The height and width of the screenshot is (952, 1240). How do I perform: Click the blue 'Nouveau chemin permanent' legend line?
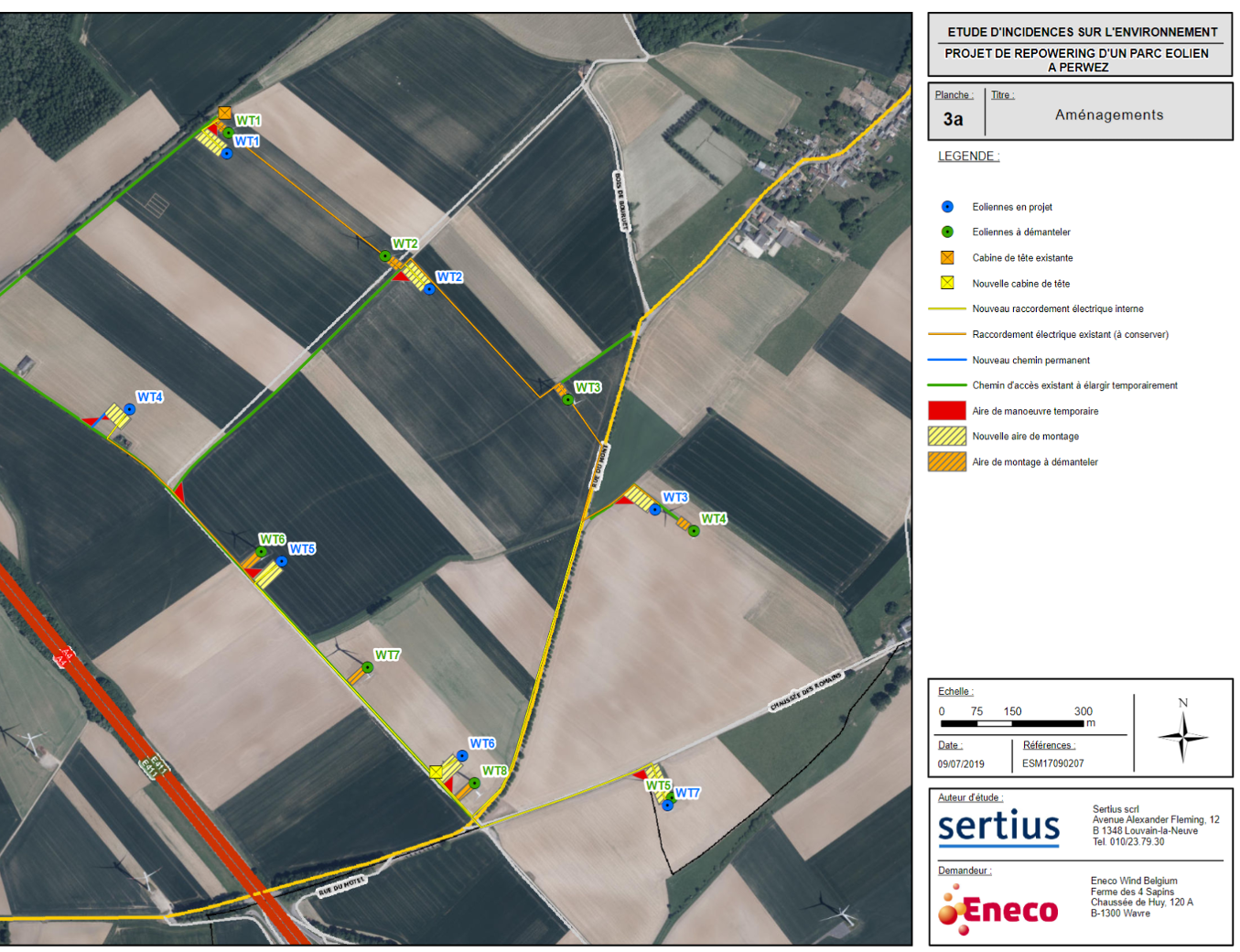tap(947, 360)
